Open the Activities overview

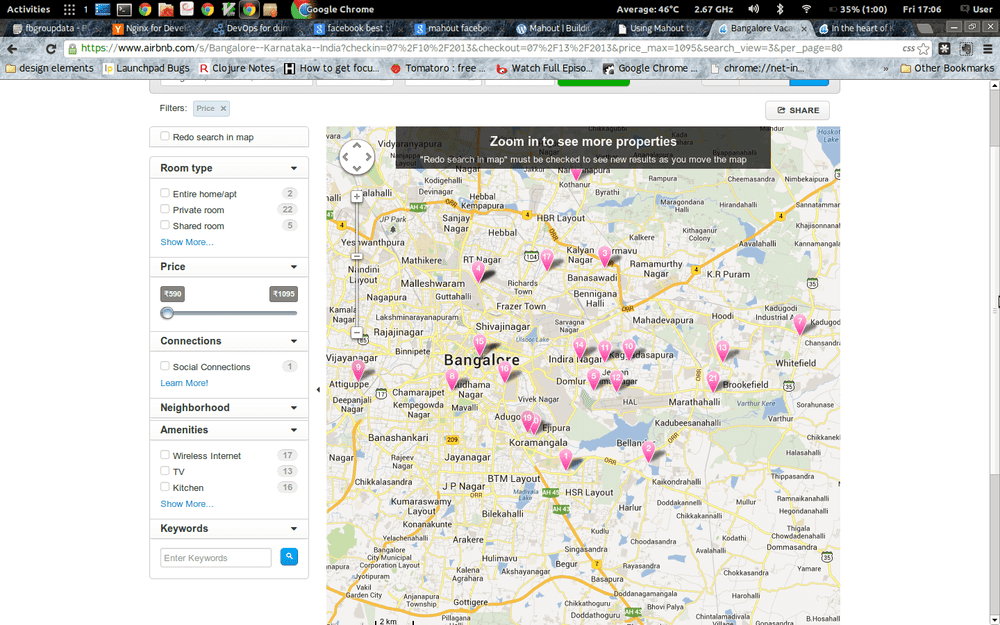[28, 9]
